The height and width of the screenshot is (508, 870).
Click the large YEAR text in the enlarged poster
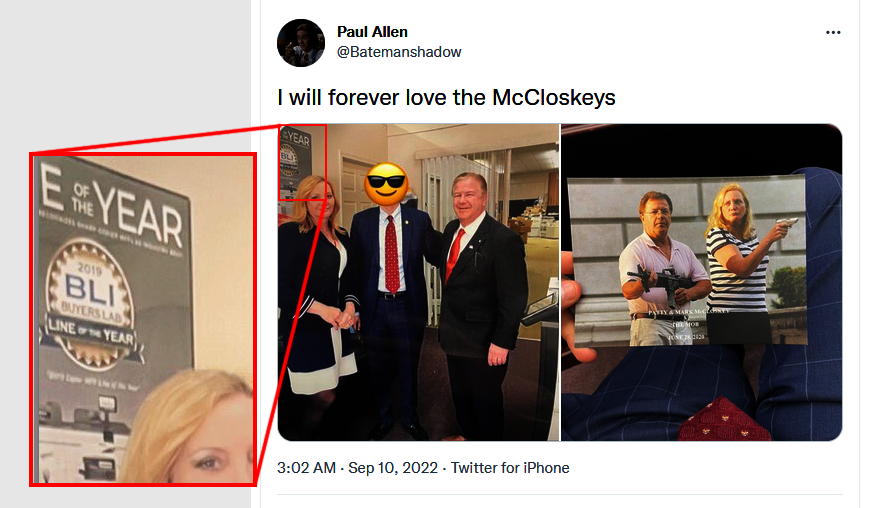point(138,215)
